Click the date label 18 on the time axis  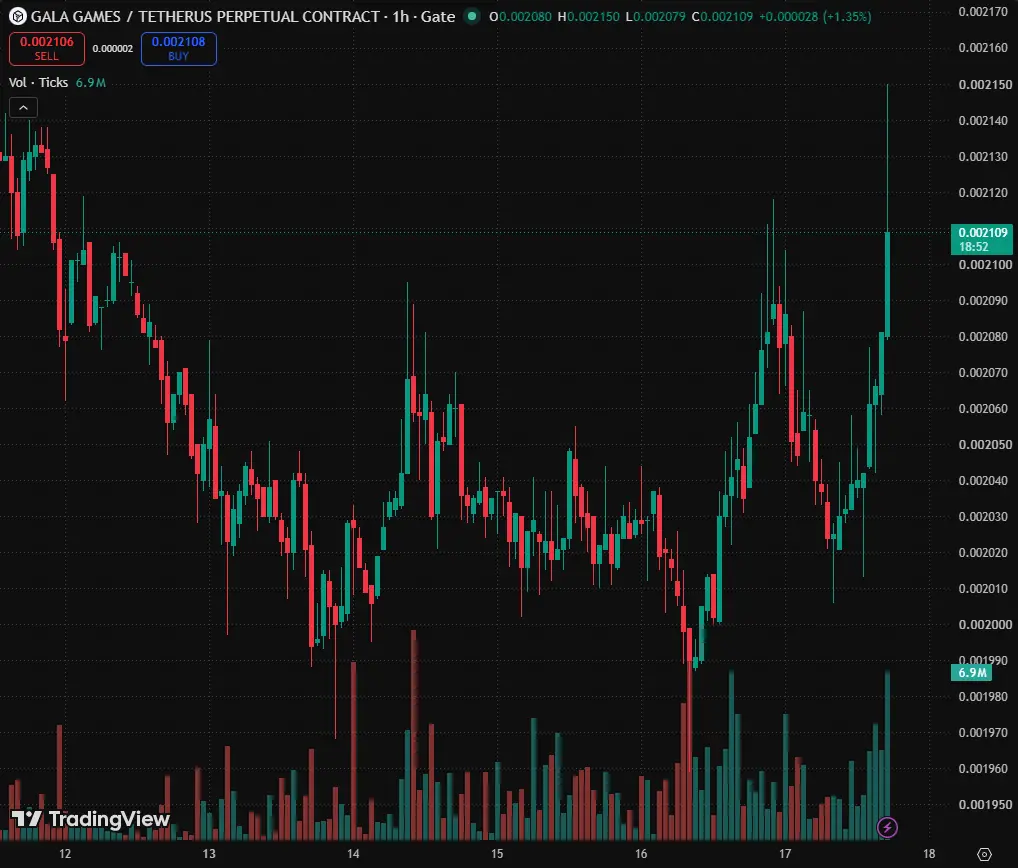pos(930,854)
